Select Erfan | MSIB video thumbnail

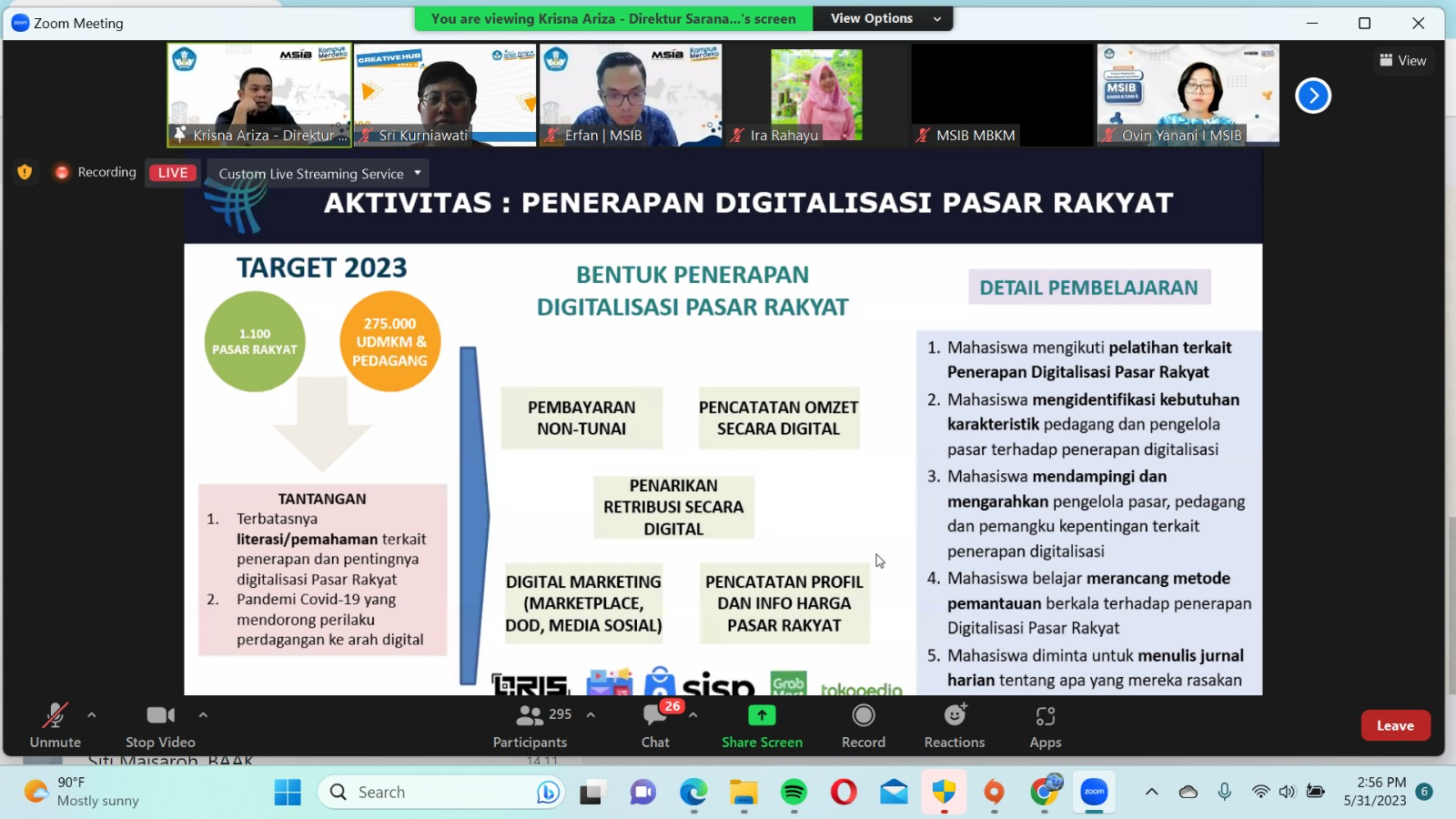coord(631,95)
